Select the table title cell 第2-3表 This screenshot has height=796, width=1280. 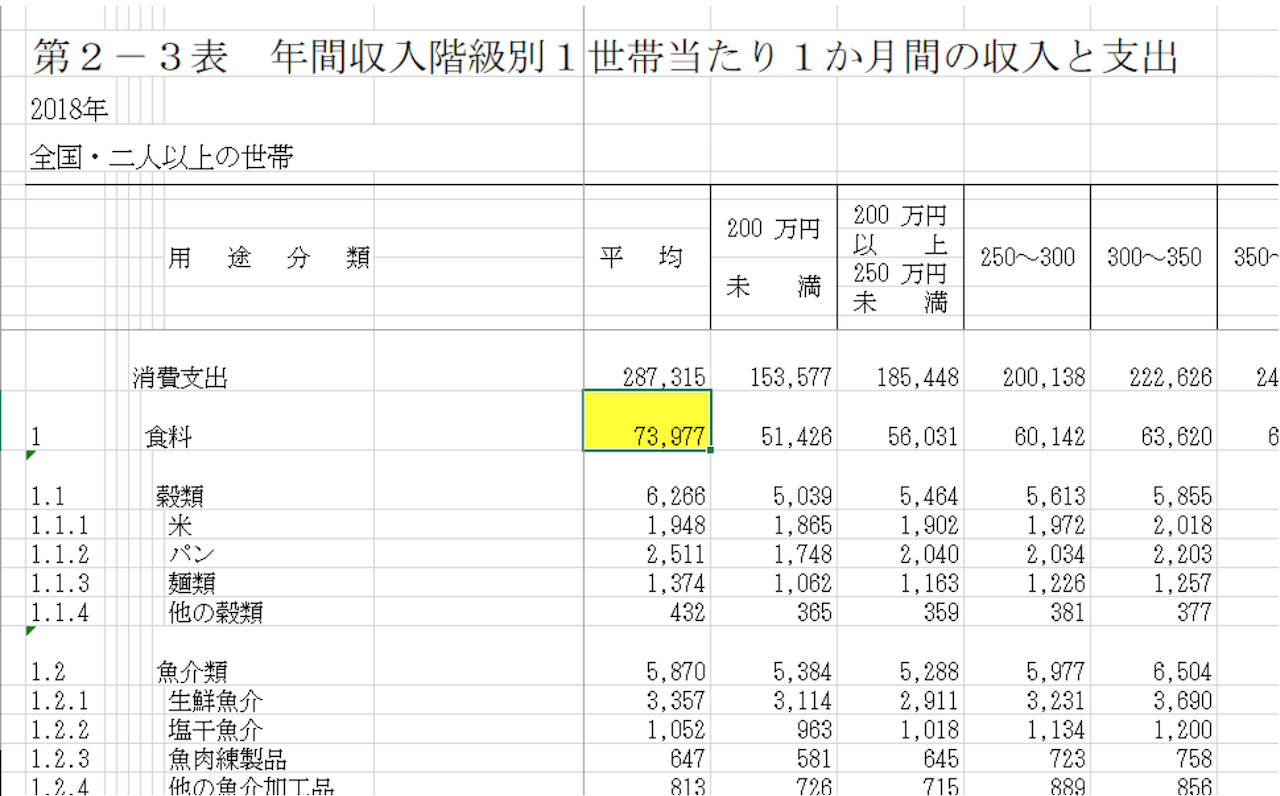click(x=130, y=58)
